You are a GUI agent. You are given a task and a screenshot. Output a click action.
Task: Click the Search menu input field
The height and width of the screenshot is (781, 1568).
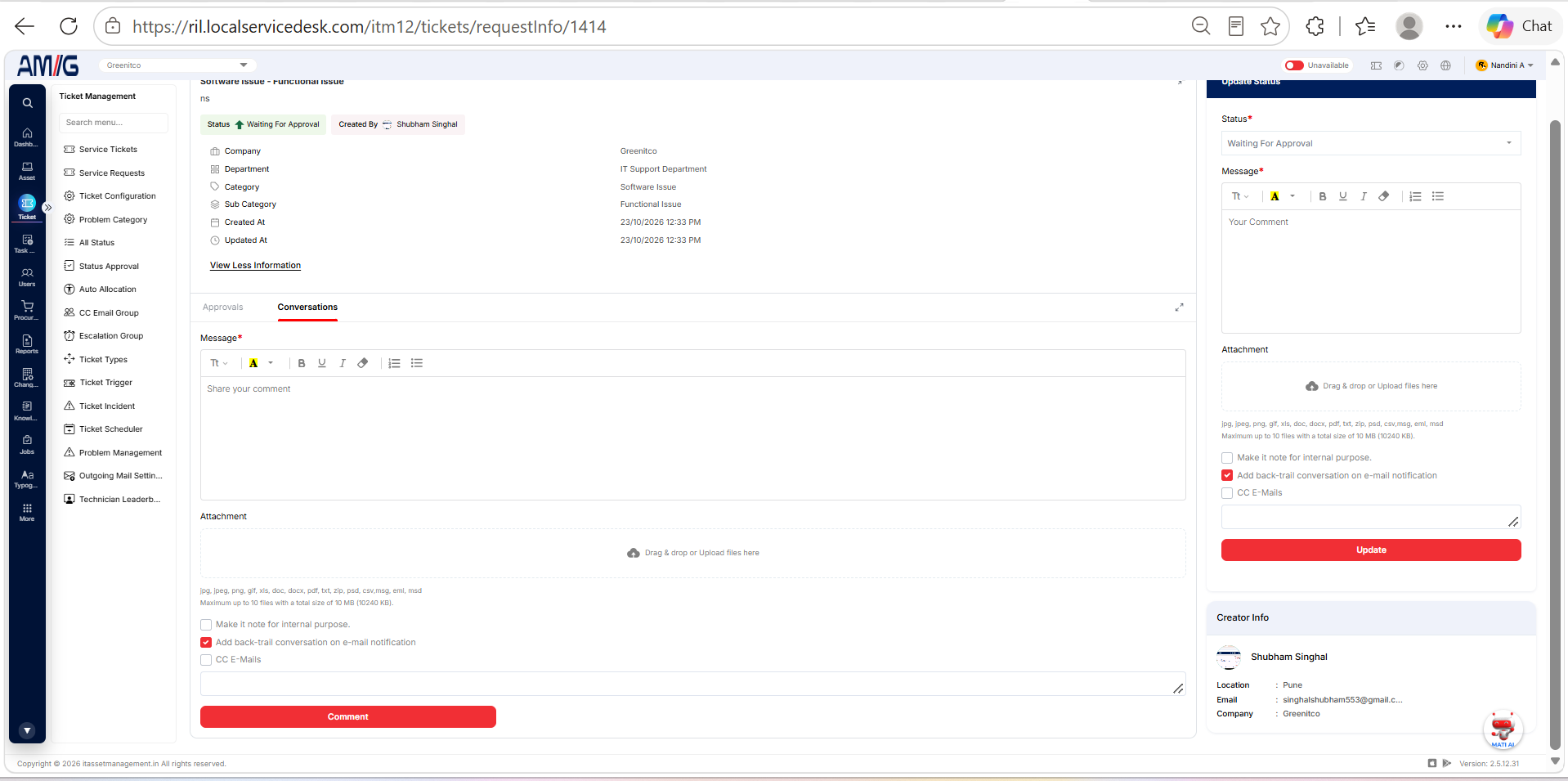(x=114, y=123)
